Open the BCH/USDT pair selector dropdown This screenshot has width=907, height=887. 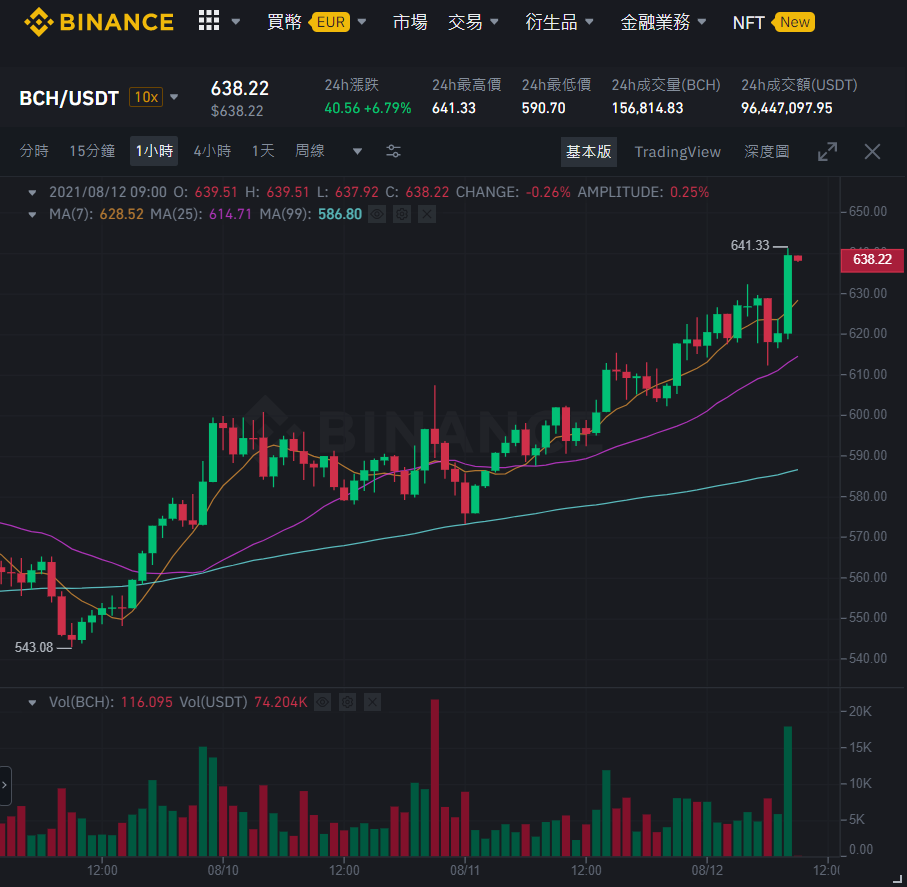tap(174, 97)
